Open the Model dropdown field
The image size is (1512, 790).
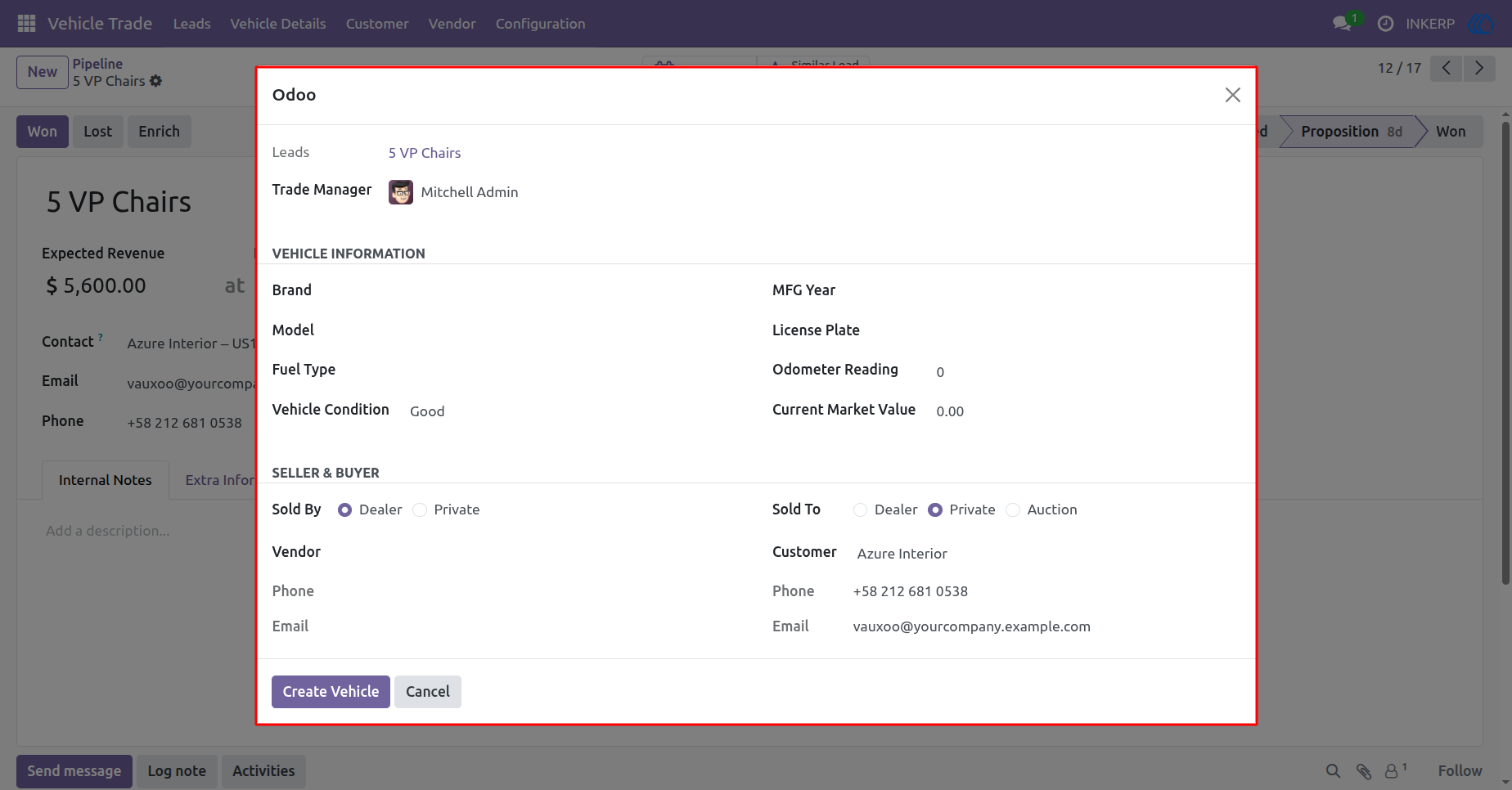[573, 330]
